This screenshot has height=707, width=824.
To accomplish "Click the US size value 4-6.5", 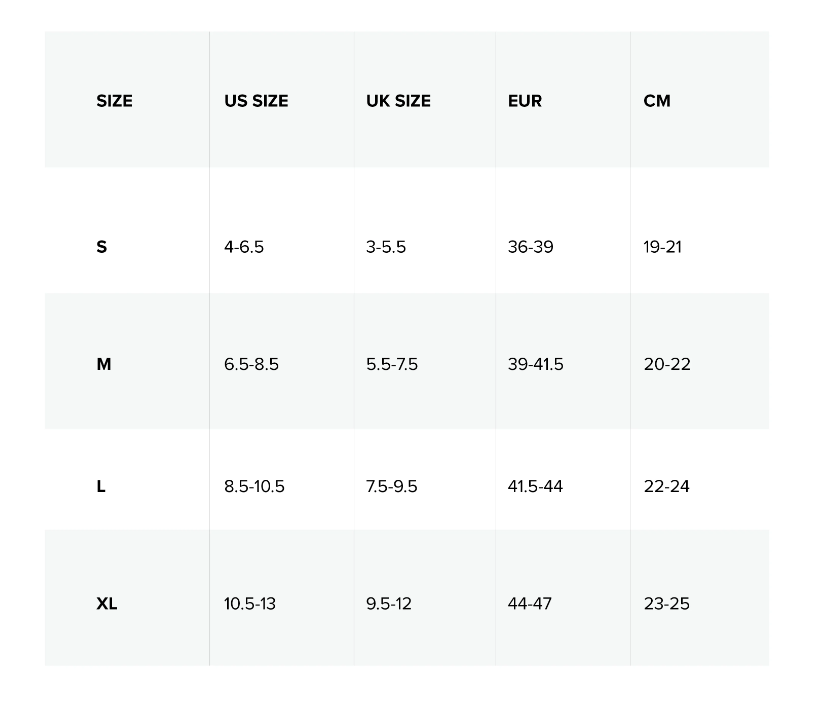I will (244, 247).
